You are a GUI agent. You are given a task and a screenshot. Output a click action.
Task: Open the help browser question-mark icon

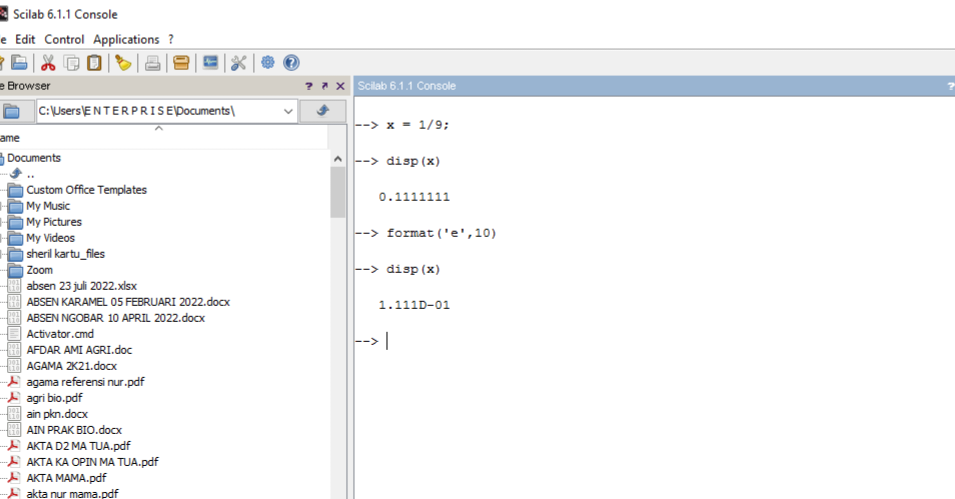click(x=291, y=63)
